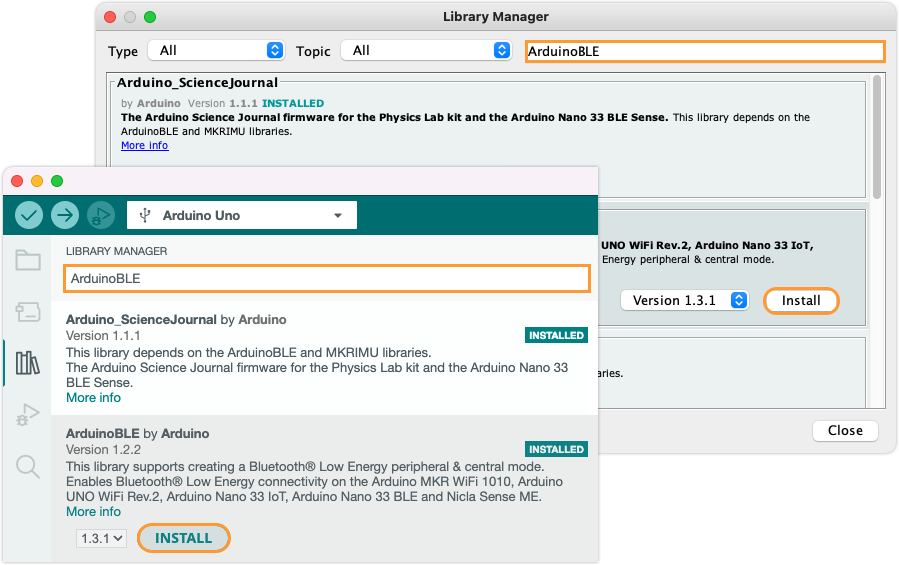This screenshot has height=565, width=899.
Task: Select the Library Manager books icon
Action: click(28, 363)
